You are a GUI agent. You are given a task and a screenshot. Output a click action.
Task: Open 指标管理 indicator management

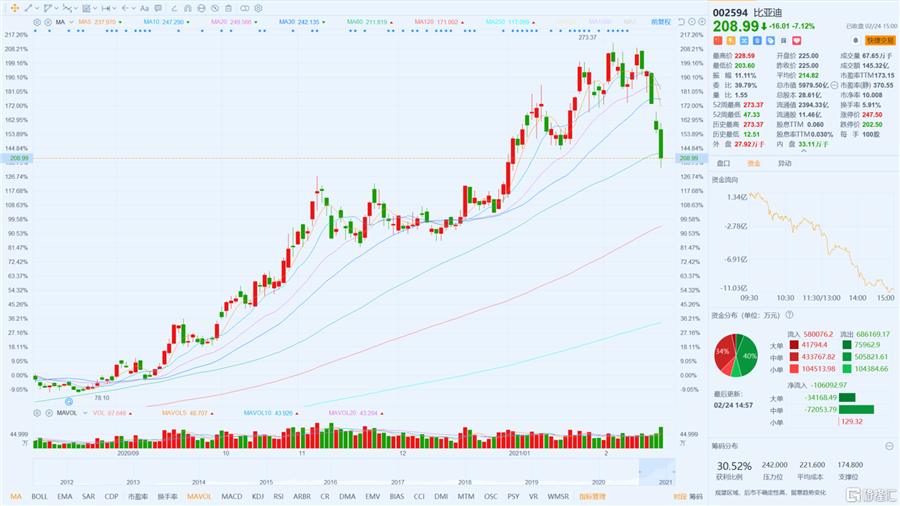pyautogui.click(x=592, y=496)
